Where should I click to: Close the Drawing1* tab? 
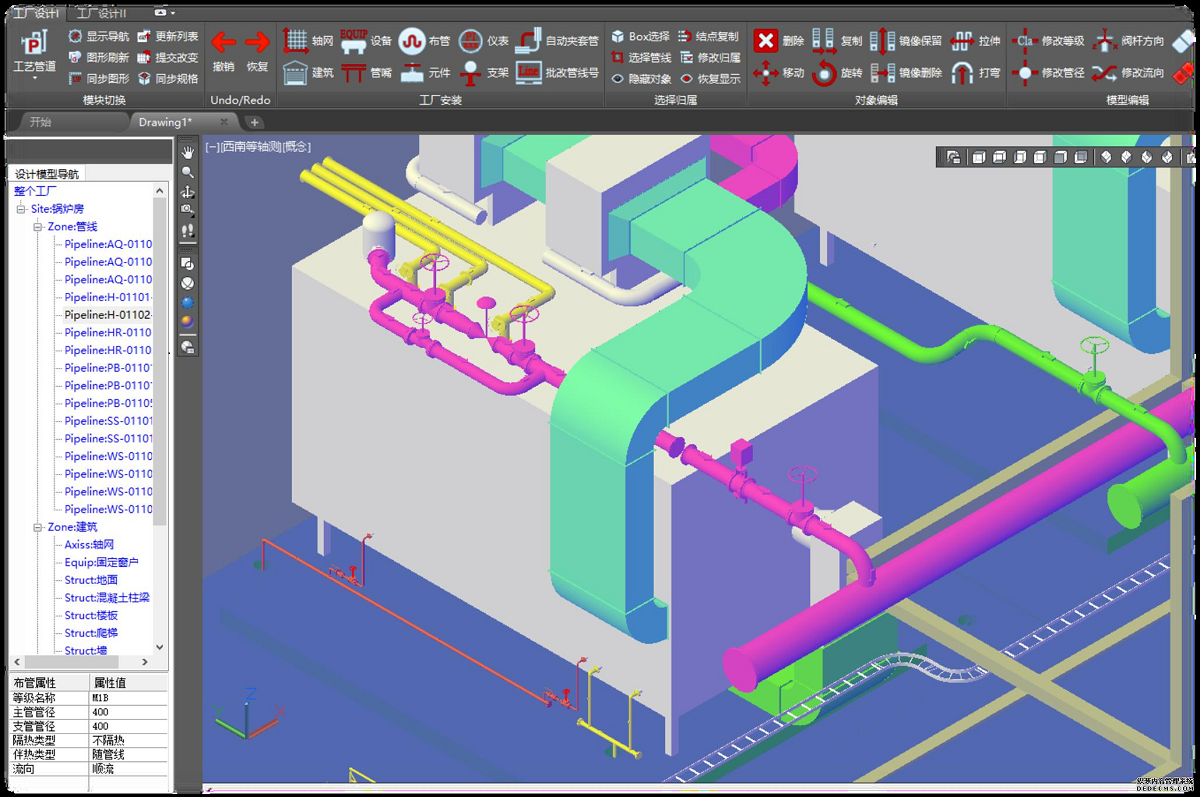pos(225,122)
